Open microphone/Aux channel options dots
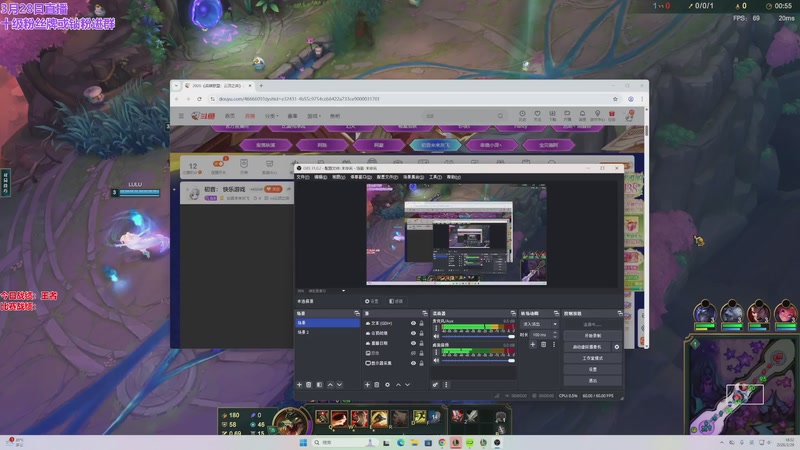Viewport: 800px width, 450px height. [x=436, y=328]
